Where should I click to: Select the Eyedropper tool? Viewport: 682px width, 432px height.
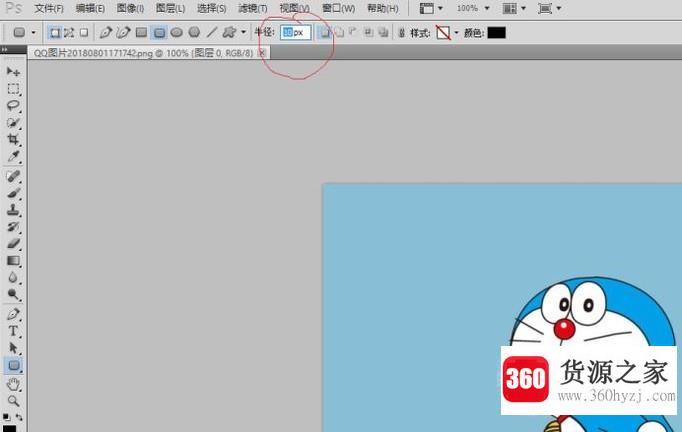pyautogui.click(x=13, y=157)
